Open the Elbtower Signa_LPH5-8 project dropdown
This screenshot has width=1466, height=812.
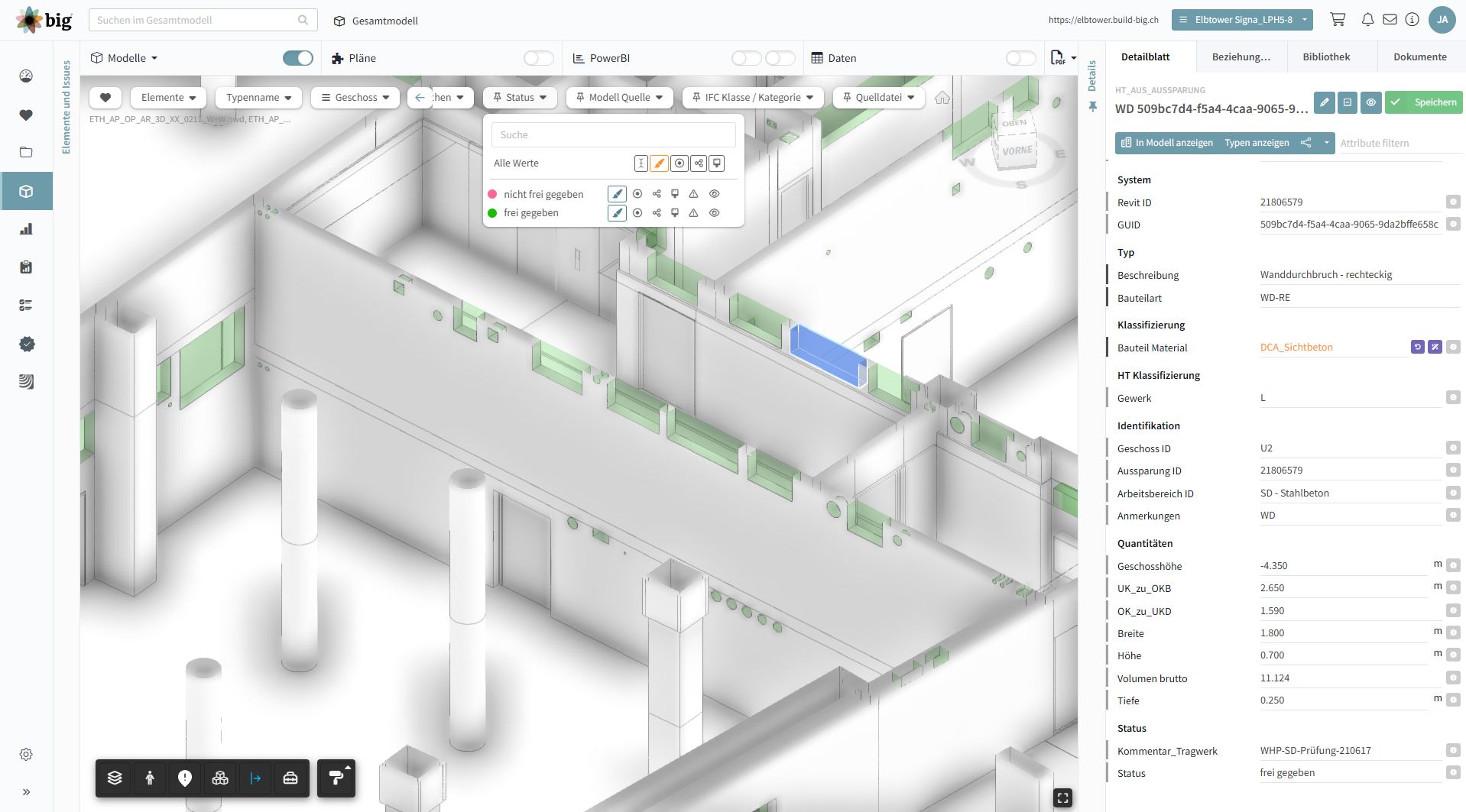1242,20
